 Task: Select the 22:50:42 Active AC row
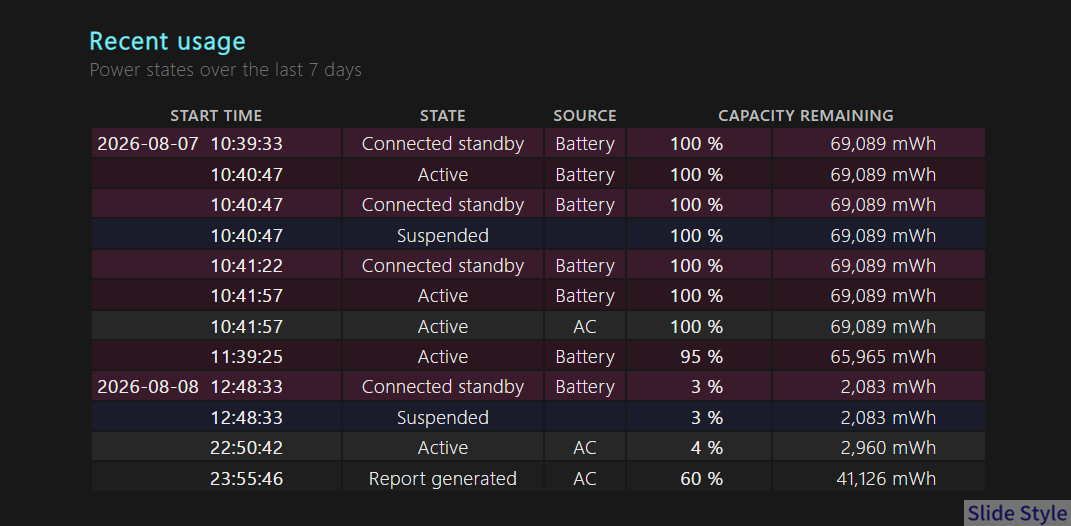[538, 447]
